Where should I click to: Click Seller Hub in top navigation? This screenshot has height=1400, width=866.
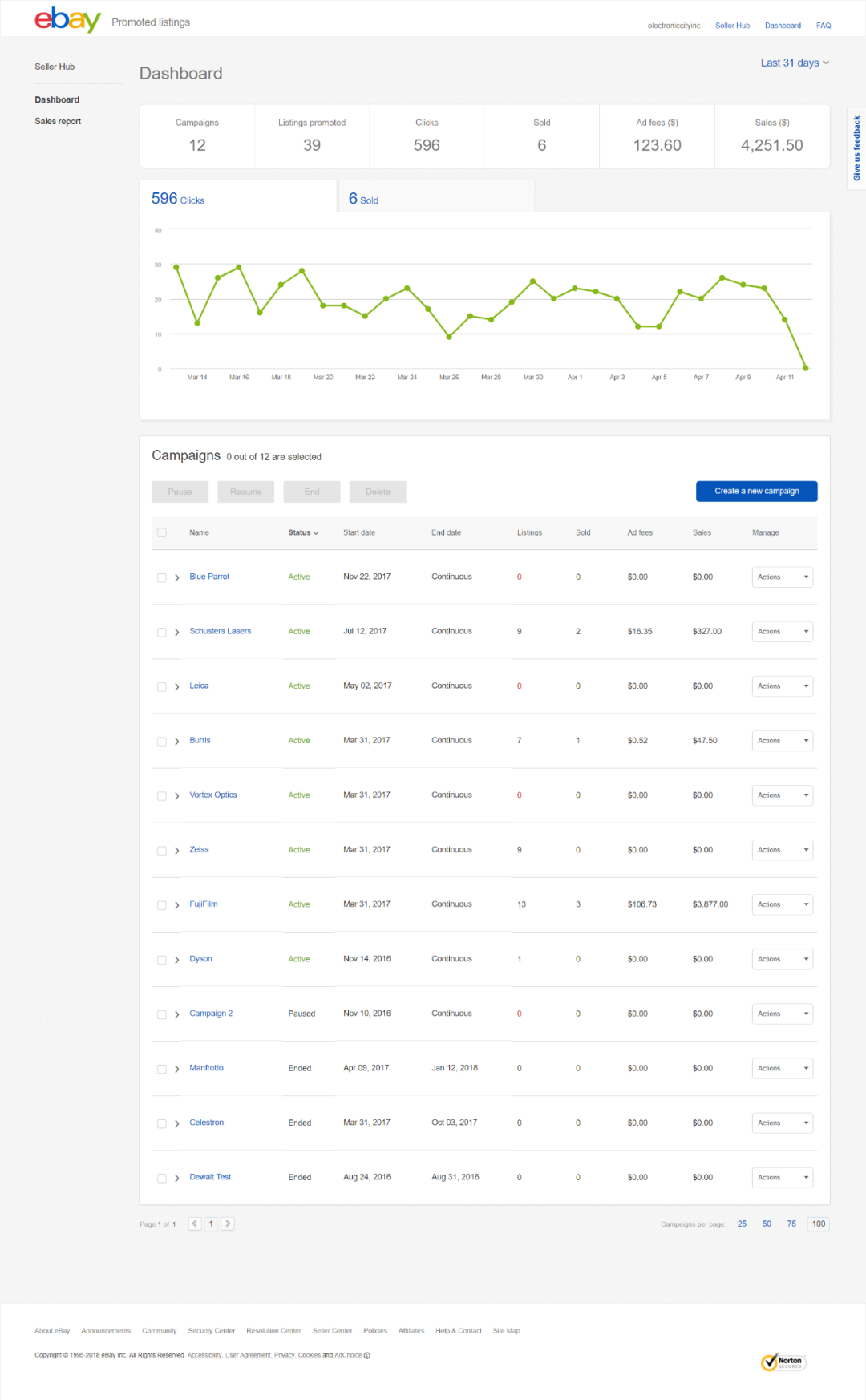click(732, 26)
